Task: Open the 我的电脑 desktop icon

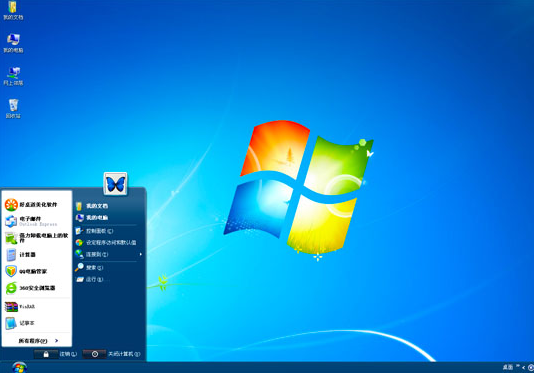Action: pos(13,43)
